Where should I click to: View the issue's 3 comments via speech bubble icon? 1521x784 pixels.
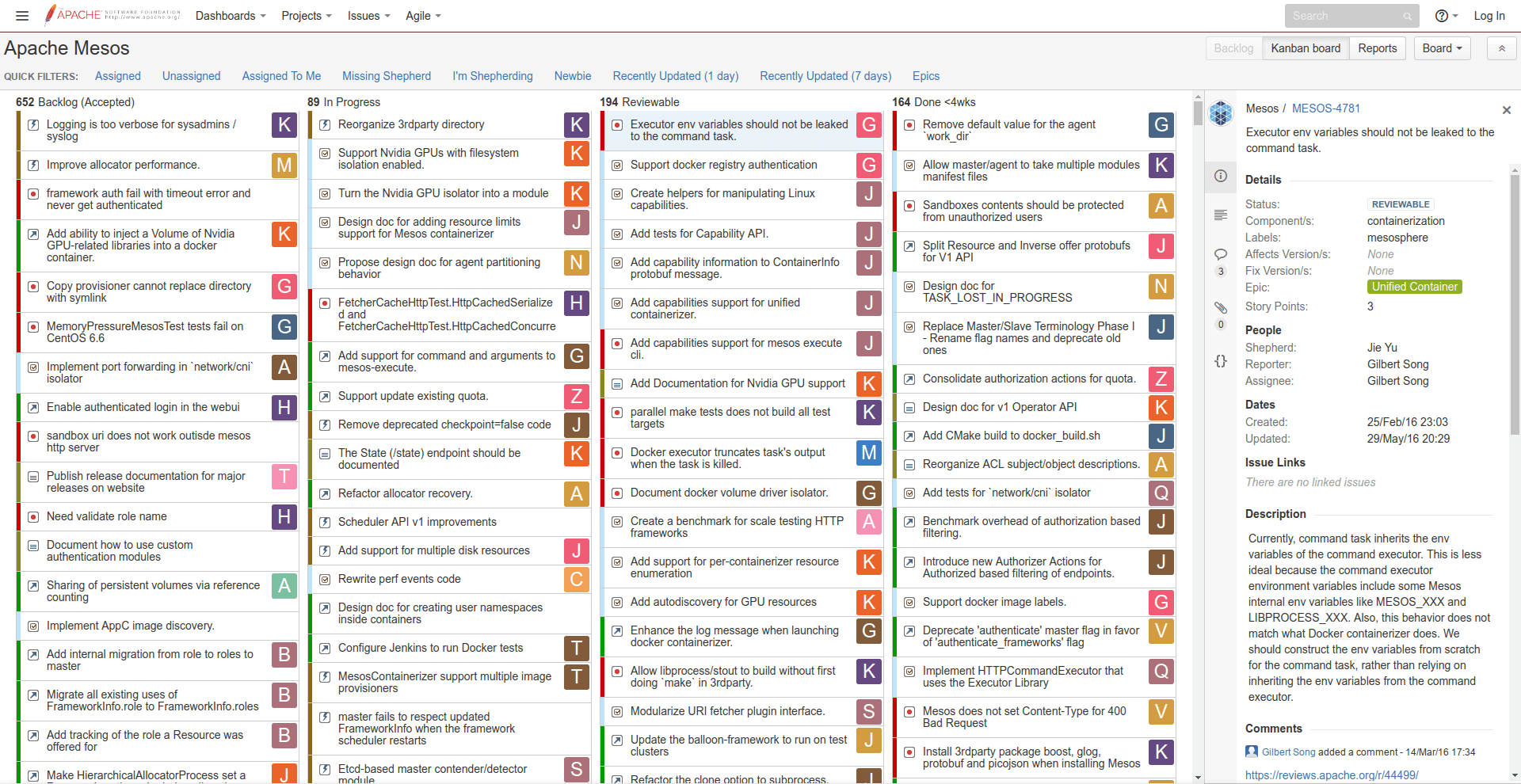(1221, 255)
